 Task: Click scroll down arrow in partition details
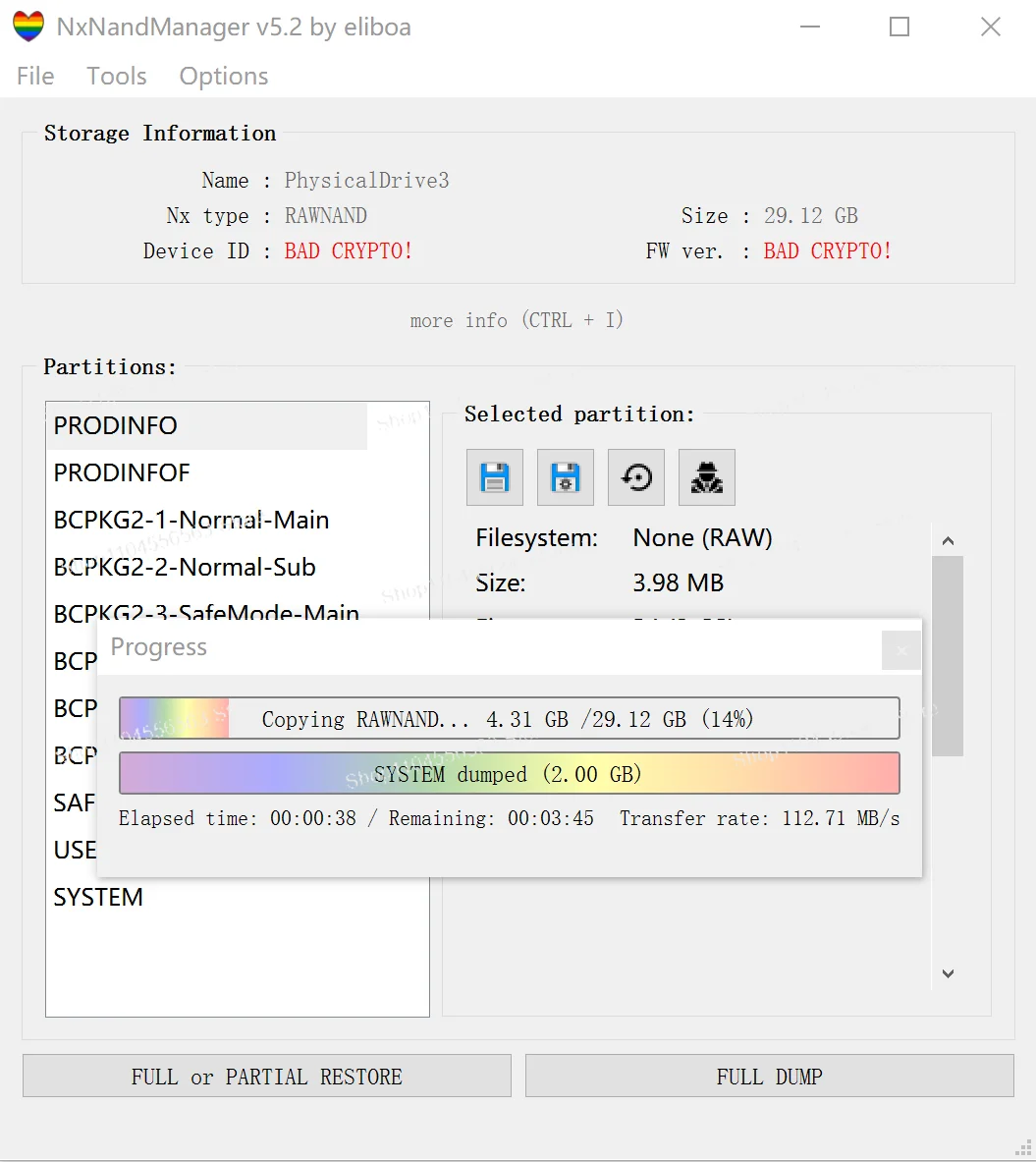[948, 973]
